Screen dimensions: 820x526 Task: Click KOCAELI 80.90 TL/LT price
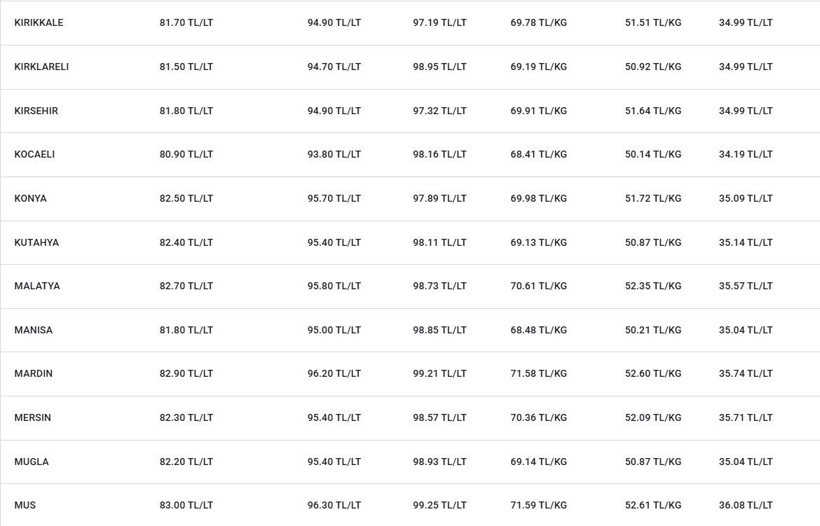pyautogui.click(x=186, y=154)
